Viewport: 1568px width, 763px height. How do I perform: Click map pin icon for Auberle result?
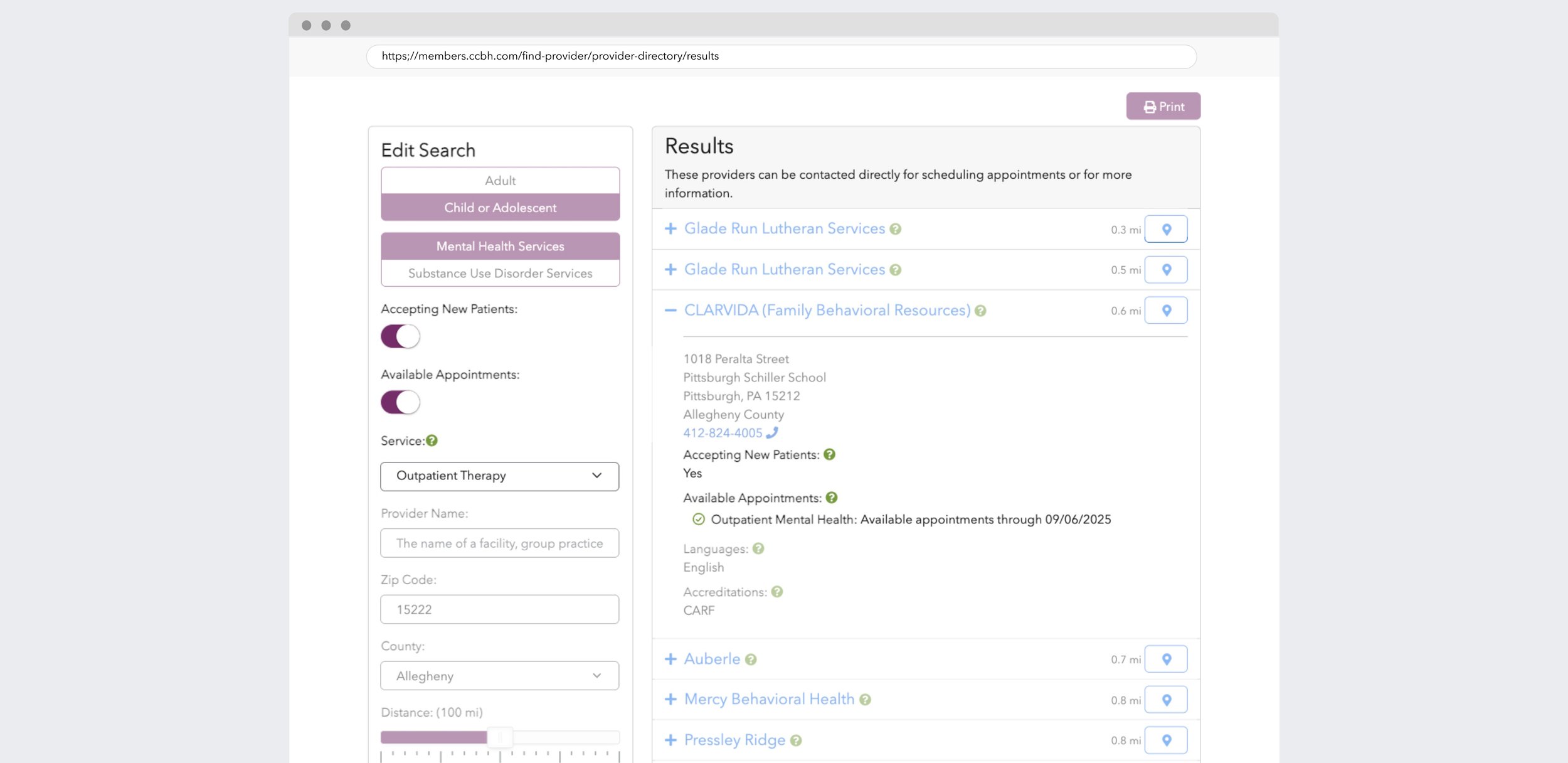[x=1166, y=659]
